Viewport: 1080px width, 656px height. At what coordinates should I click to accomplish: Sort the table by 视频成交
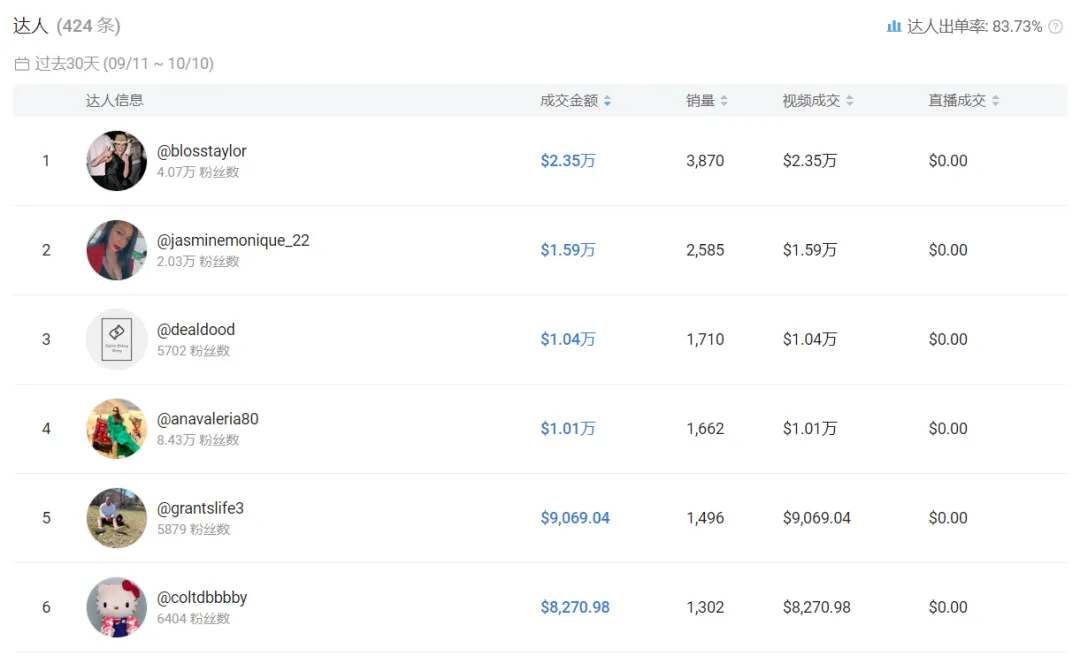(x=850, y=101)
